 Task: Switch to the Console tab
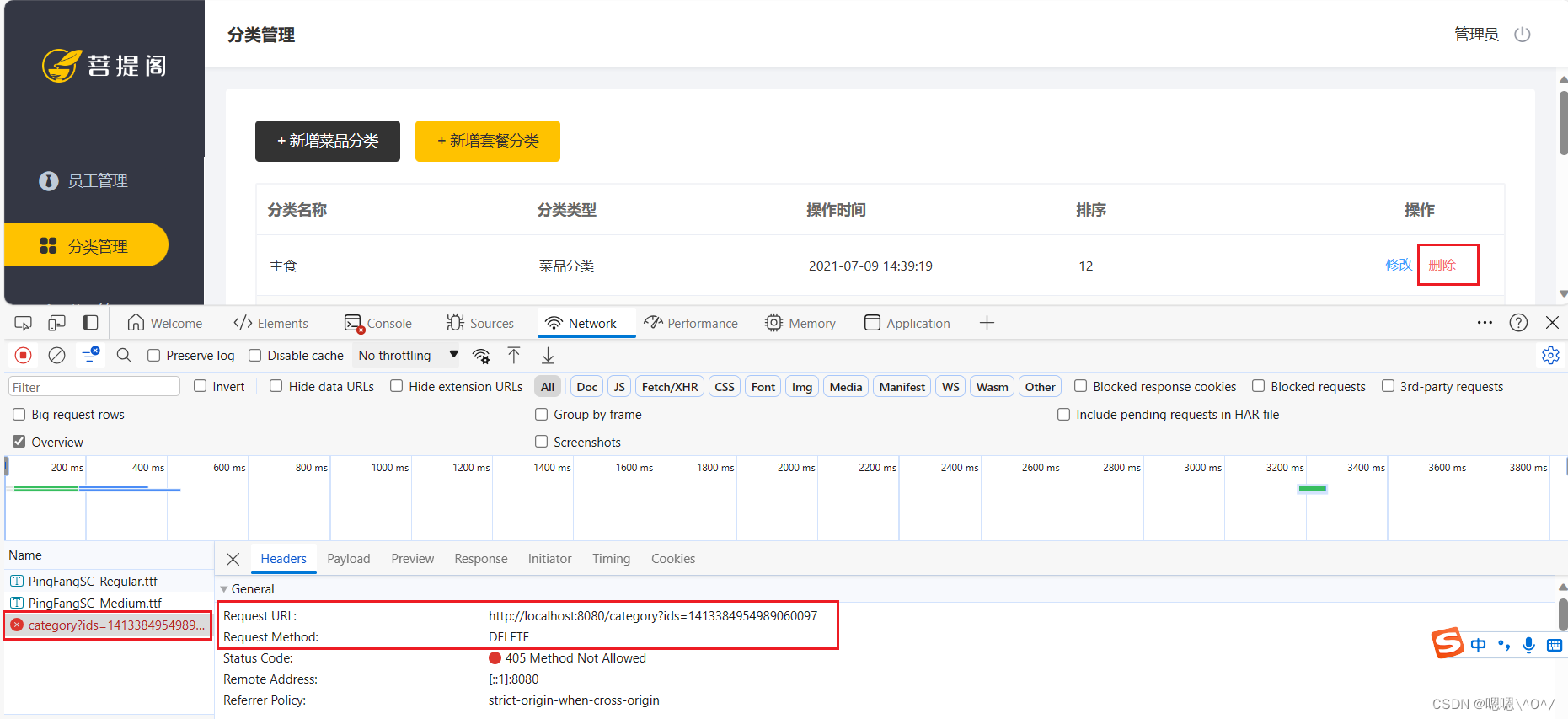378,323
